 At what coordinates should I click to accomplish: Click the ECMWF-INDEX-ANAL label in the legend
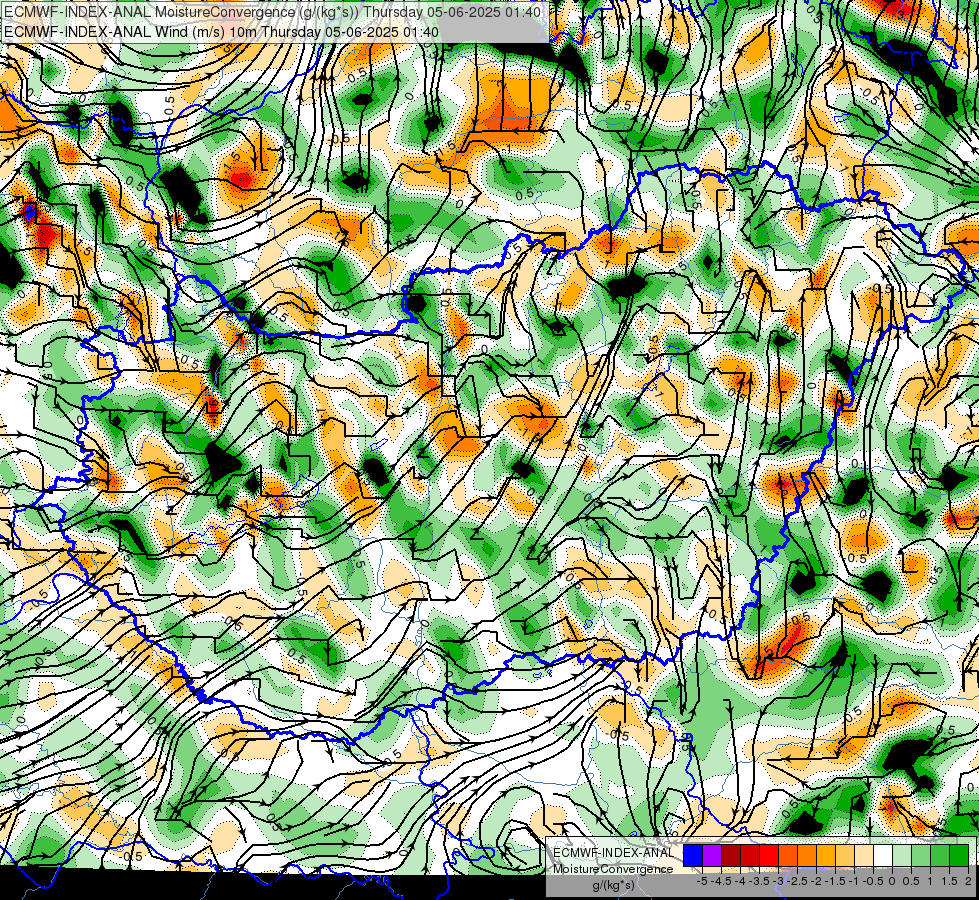click(x=613, y=853)
